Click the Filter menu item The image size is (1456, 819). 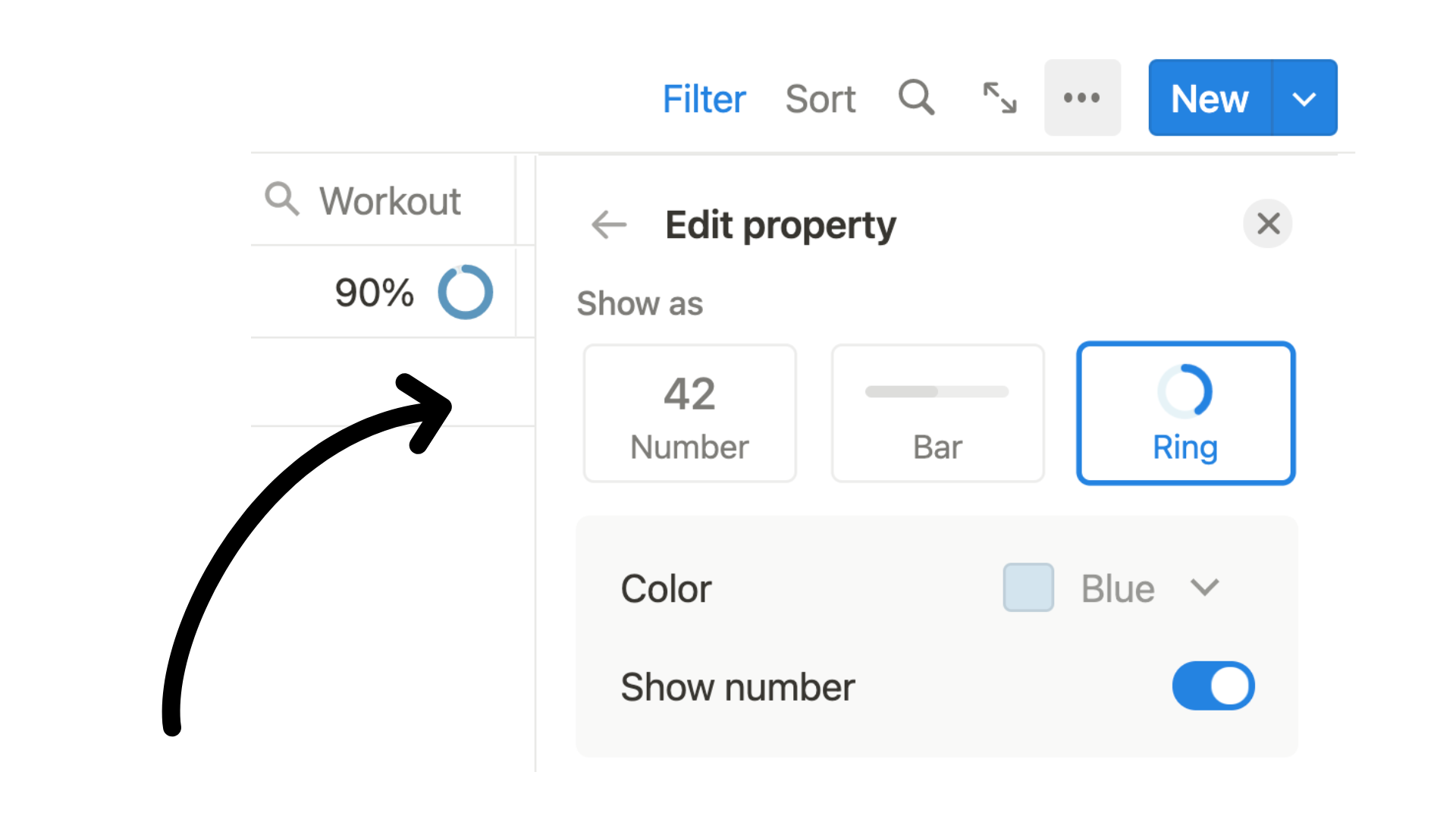pyautogui.click(x=705, y=97)
